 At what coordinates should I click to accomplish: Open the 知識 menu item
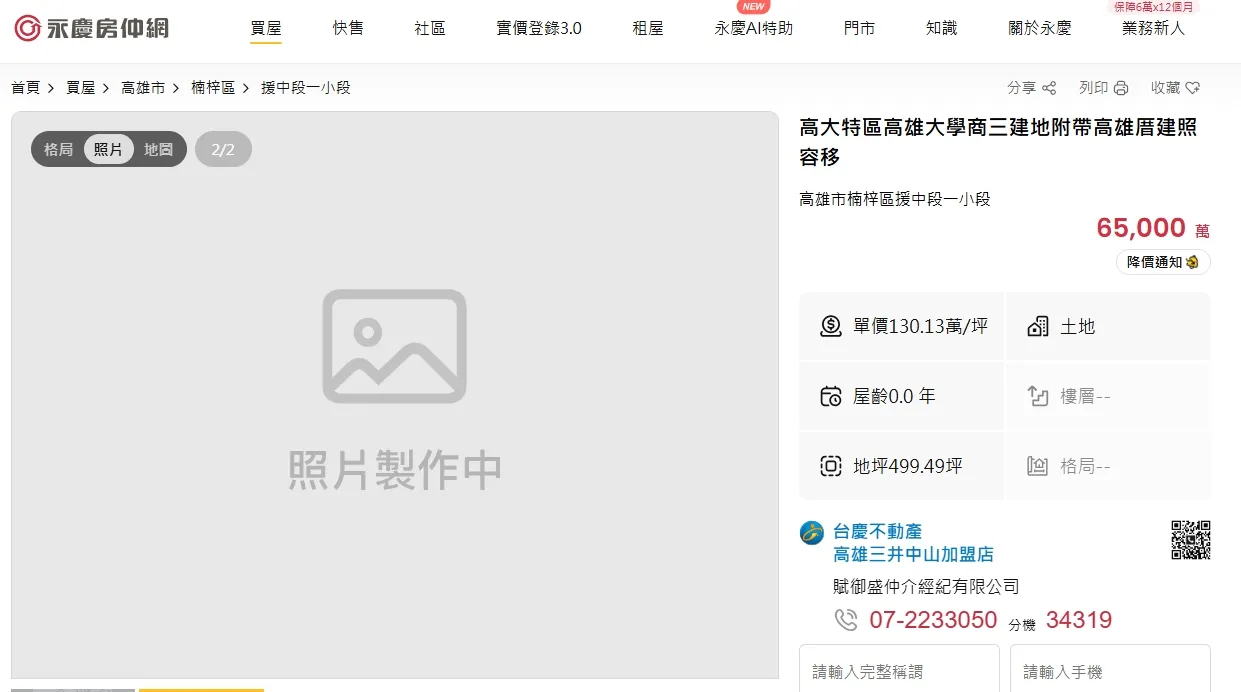click(x=940, y=28)
